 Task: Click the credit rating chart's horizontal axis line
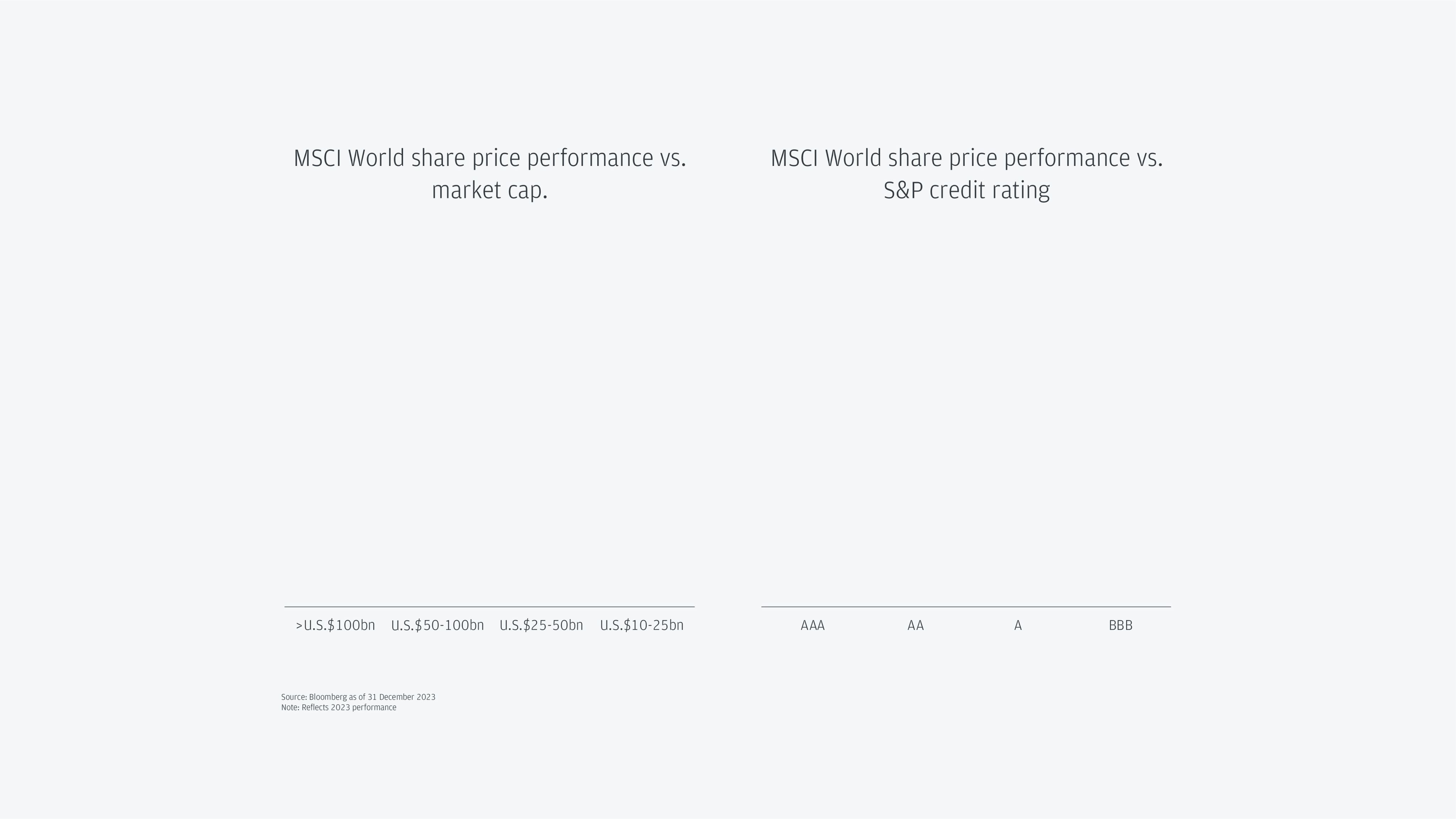(x=966, y=607)
